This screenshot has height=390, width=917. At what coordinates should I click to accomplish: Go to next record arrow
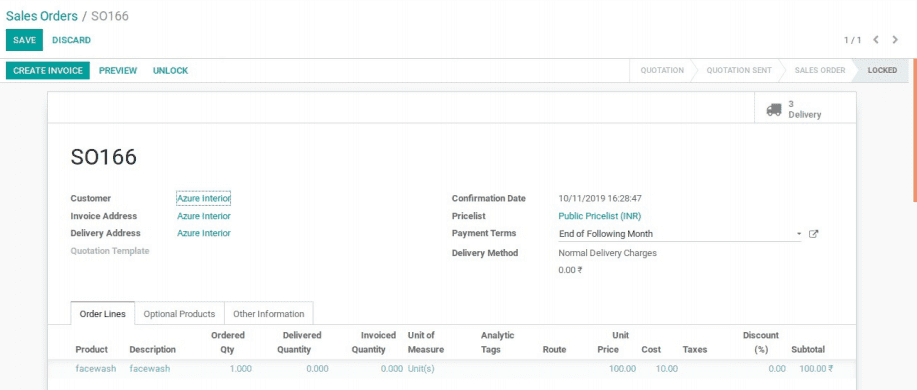coord(895,40)
